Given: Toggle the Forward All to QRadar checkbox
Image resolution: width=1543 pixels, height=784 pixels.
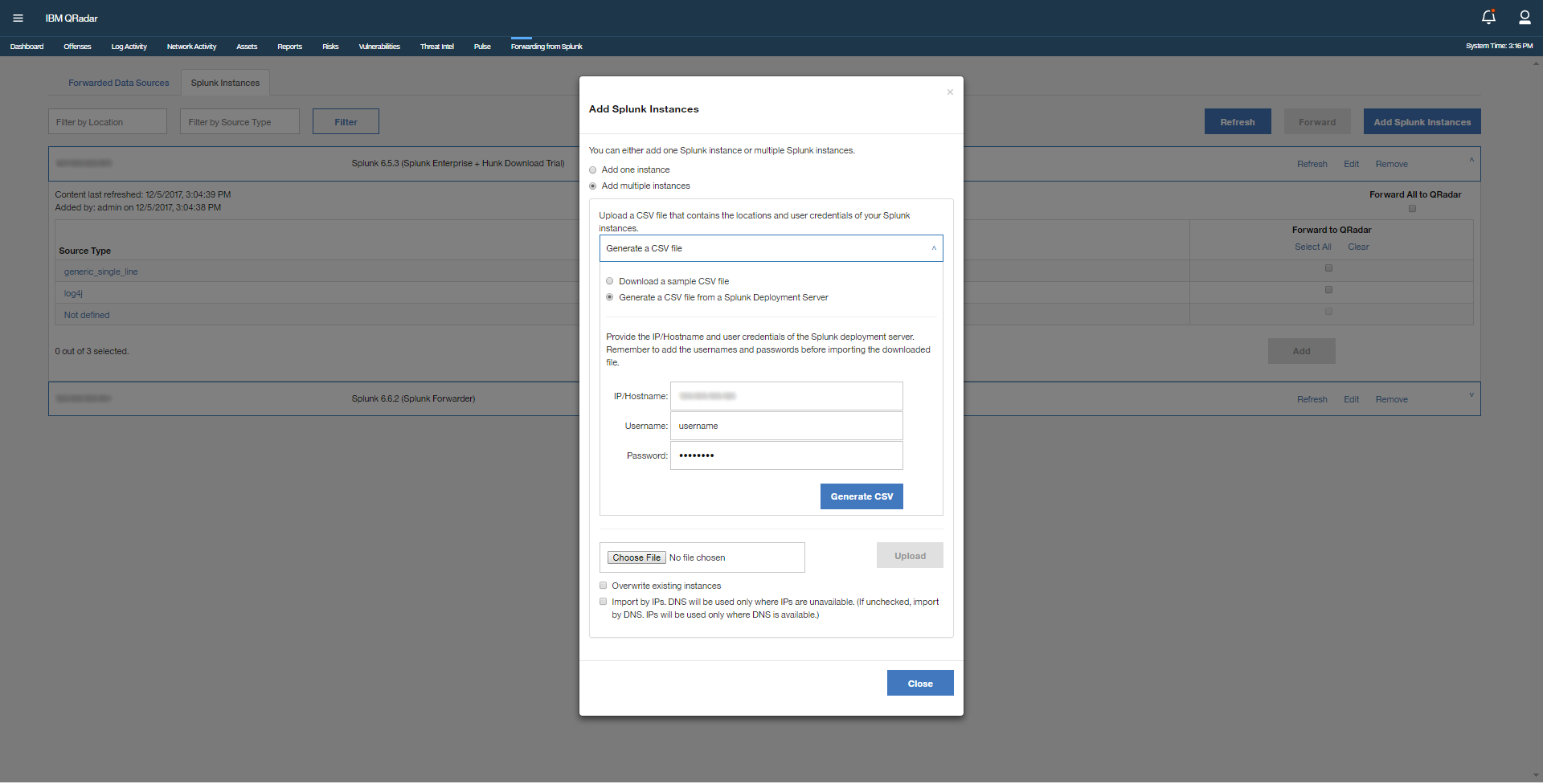Looking at the screenshot, I should click(x=1412, y=208).
